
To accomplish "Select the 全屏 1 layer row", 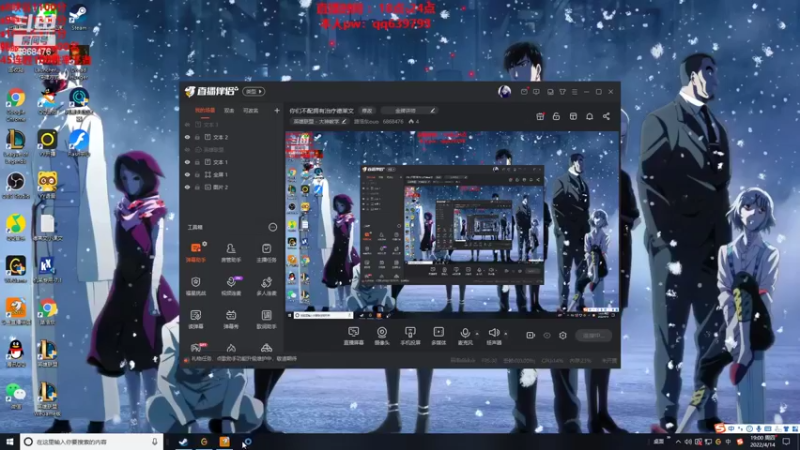I will [232, 174].
